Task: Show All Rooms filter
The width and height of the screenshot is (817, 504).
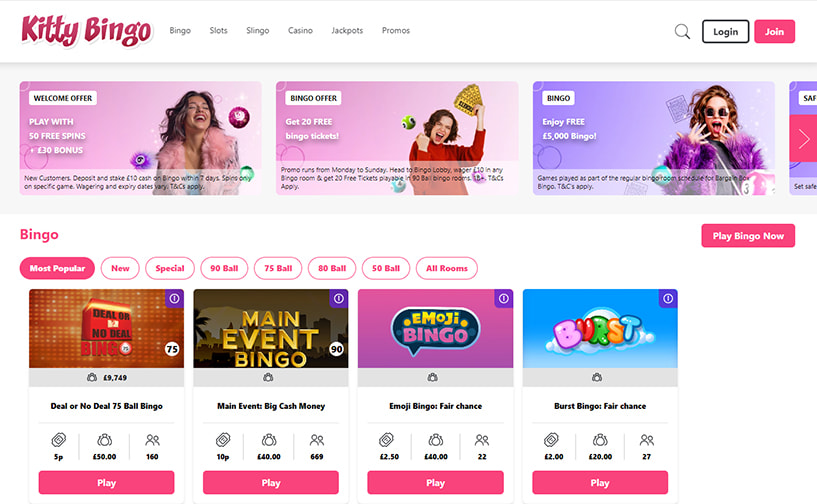Action: tap(447, 268)
